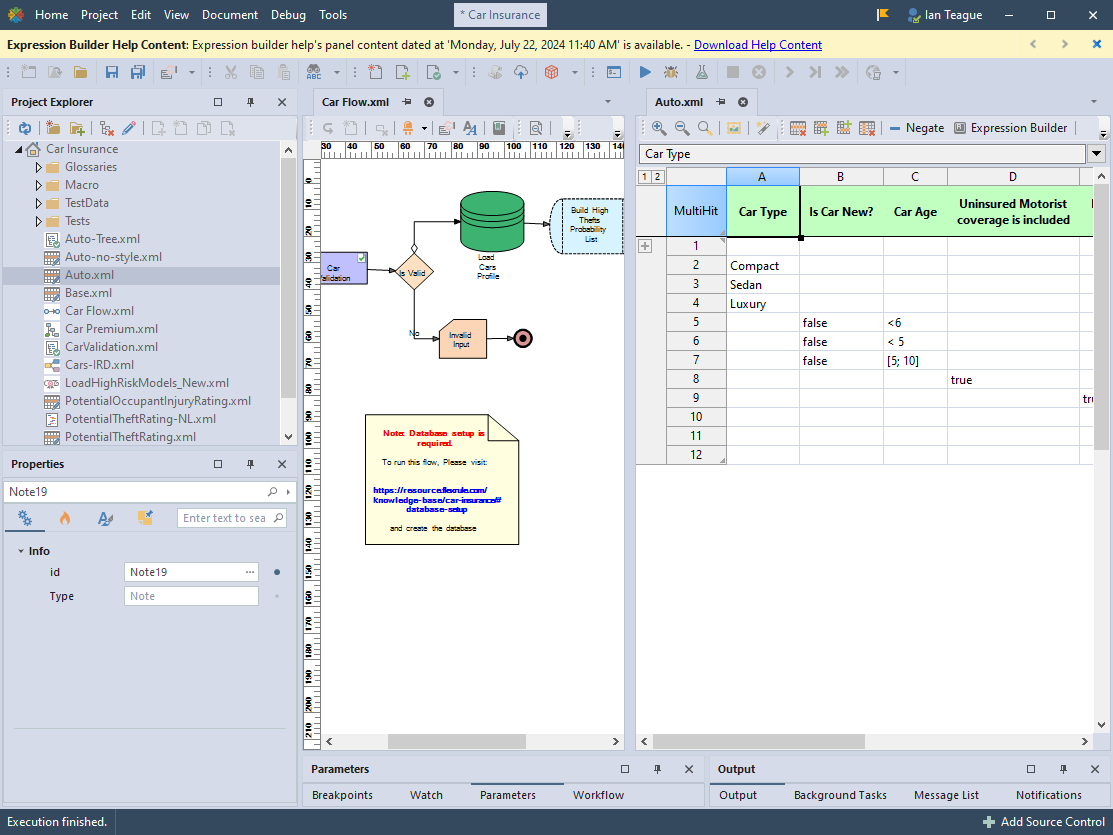The image size is (1113, 835).
Task: Click the image icon in Auto.xml toolbar
Action: pos(734,128)
